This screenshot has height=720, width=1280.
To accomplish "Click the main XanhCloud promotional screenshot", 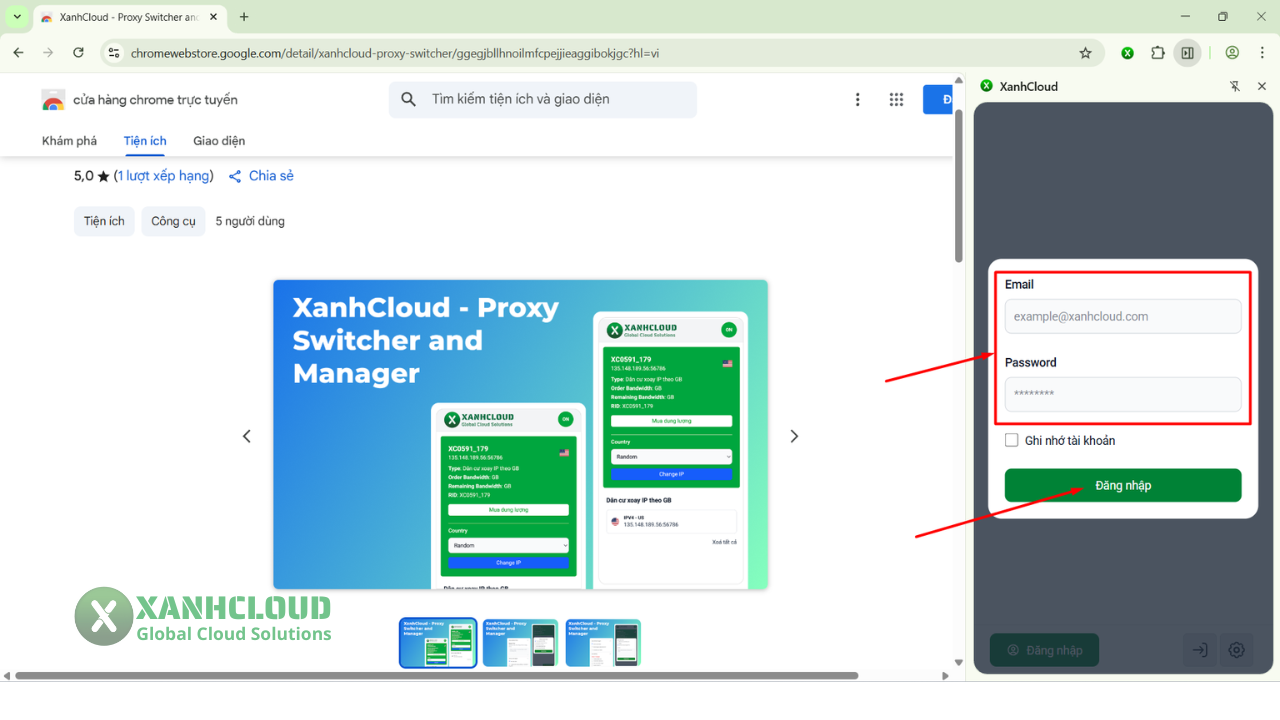I will (520, 434).
